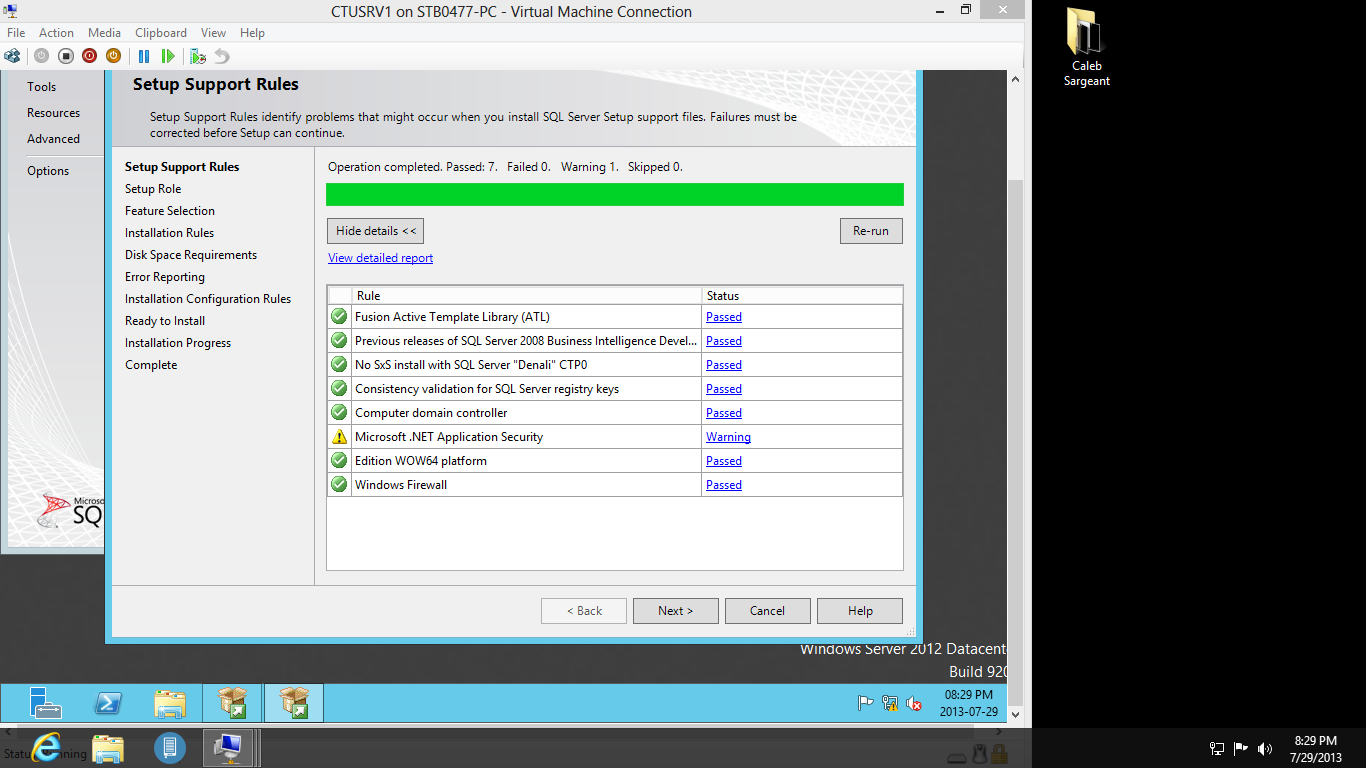Click the Status column header
This screenshot has height=768, width=1366.
coord(802,296)
